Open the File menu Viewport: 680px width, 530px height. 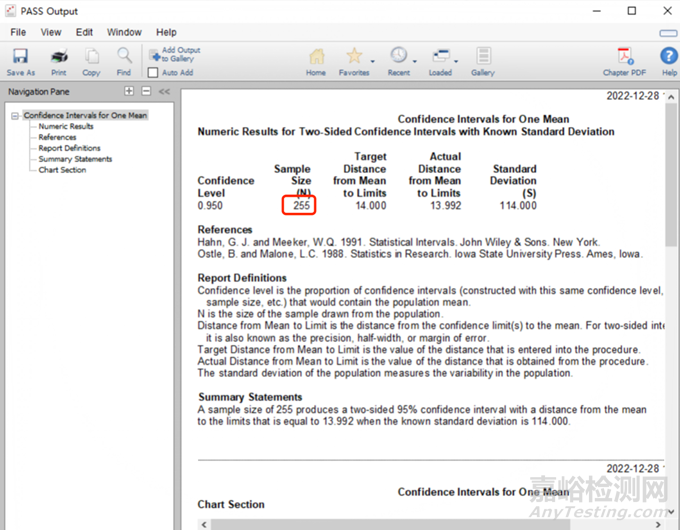(18, 32)
